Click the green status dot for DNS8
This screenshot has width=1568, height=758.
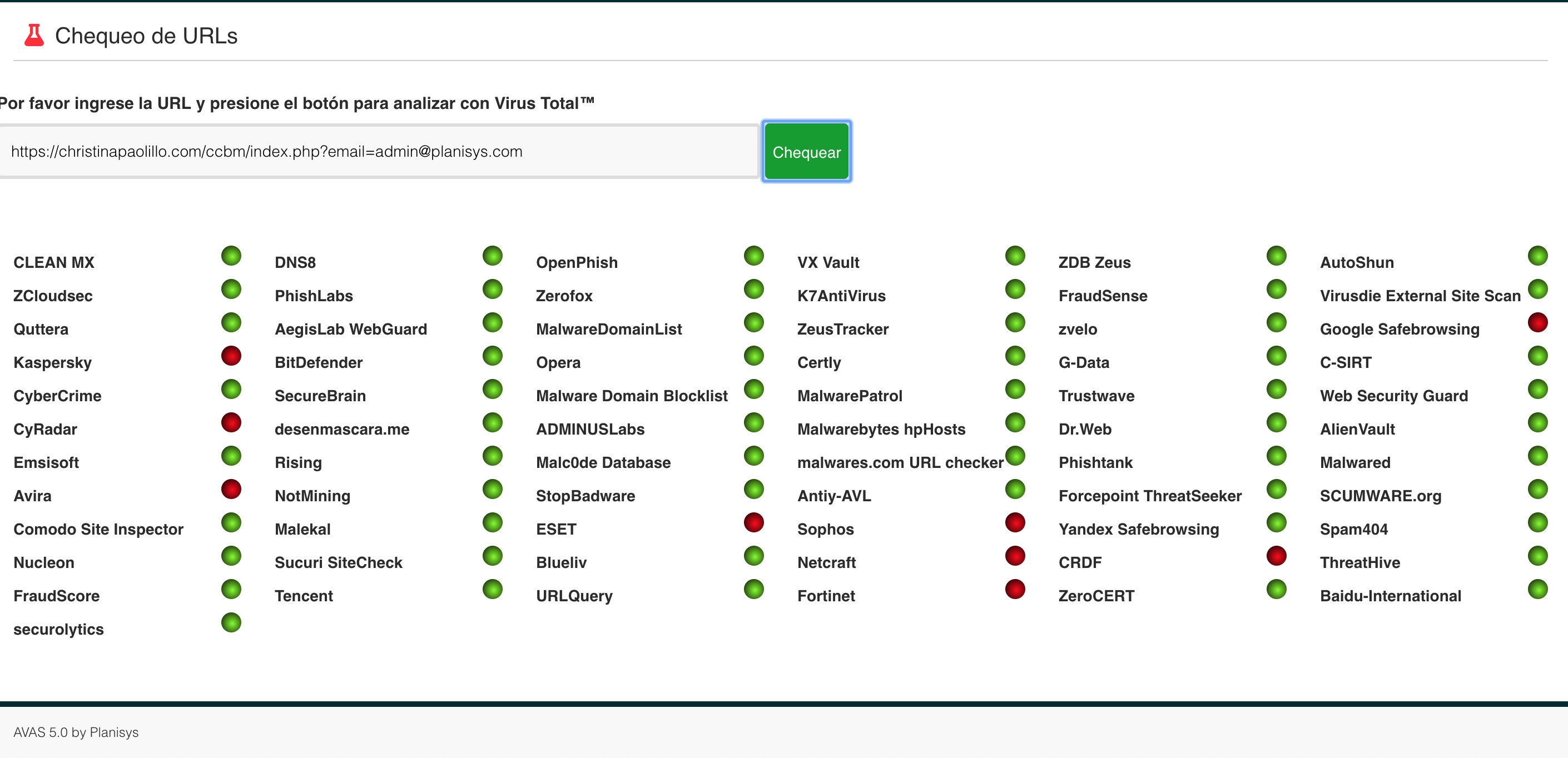pos(493,256)
